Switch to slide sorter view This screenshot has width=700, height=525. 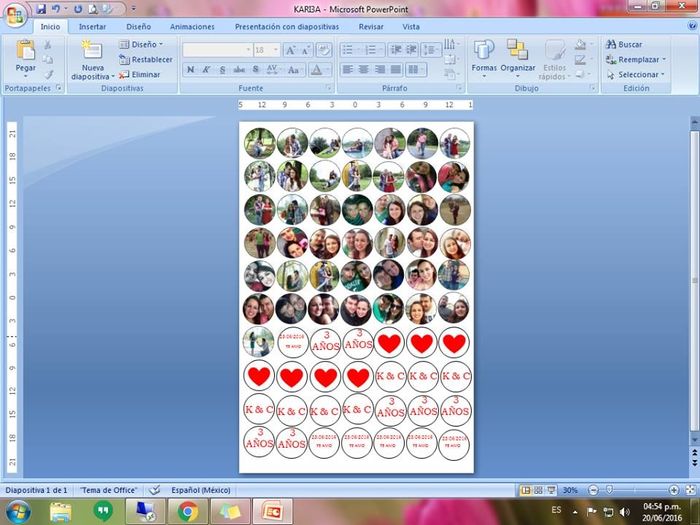[538, 490]
